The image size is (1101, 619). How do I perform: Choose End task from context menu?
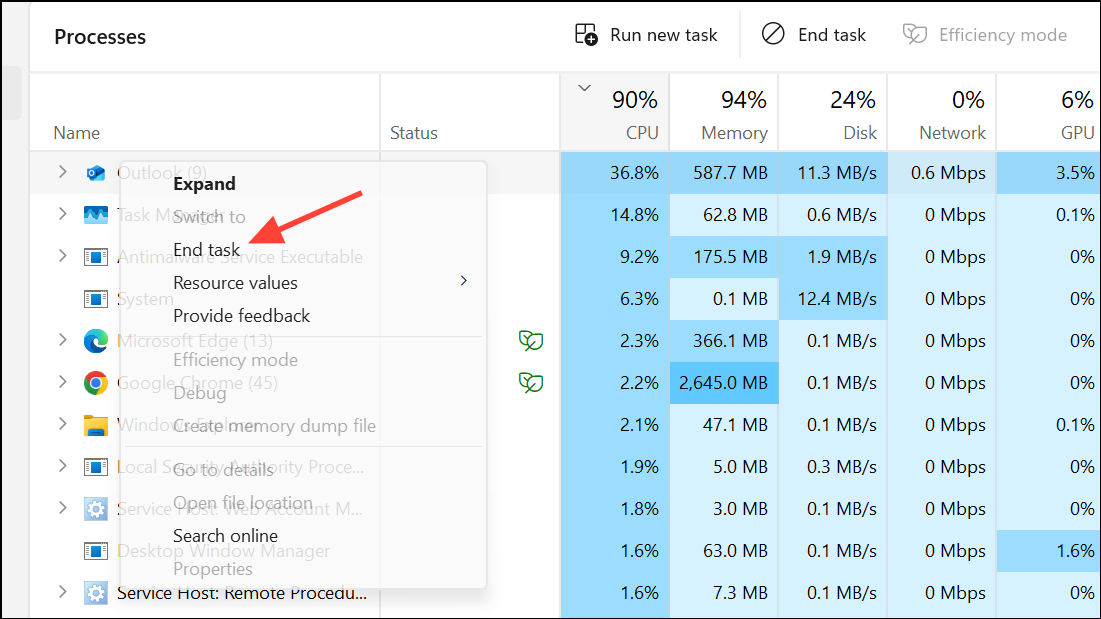tap(207, 250)
